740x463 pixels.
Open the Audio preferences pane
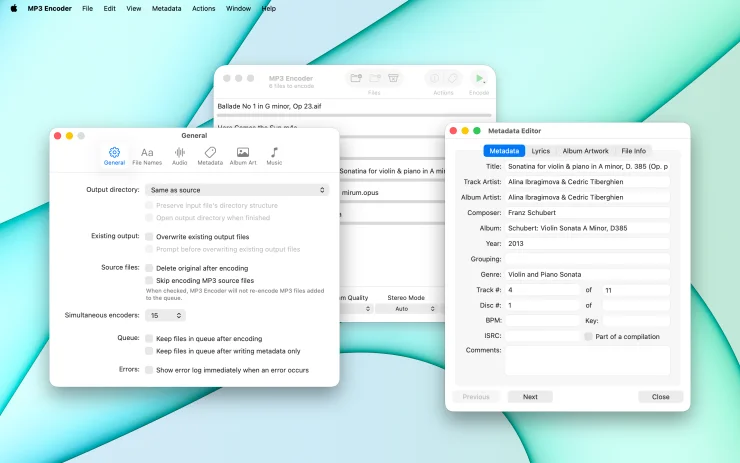click(179, 156)
